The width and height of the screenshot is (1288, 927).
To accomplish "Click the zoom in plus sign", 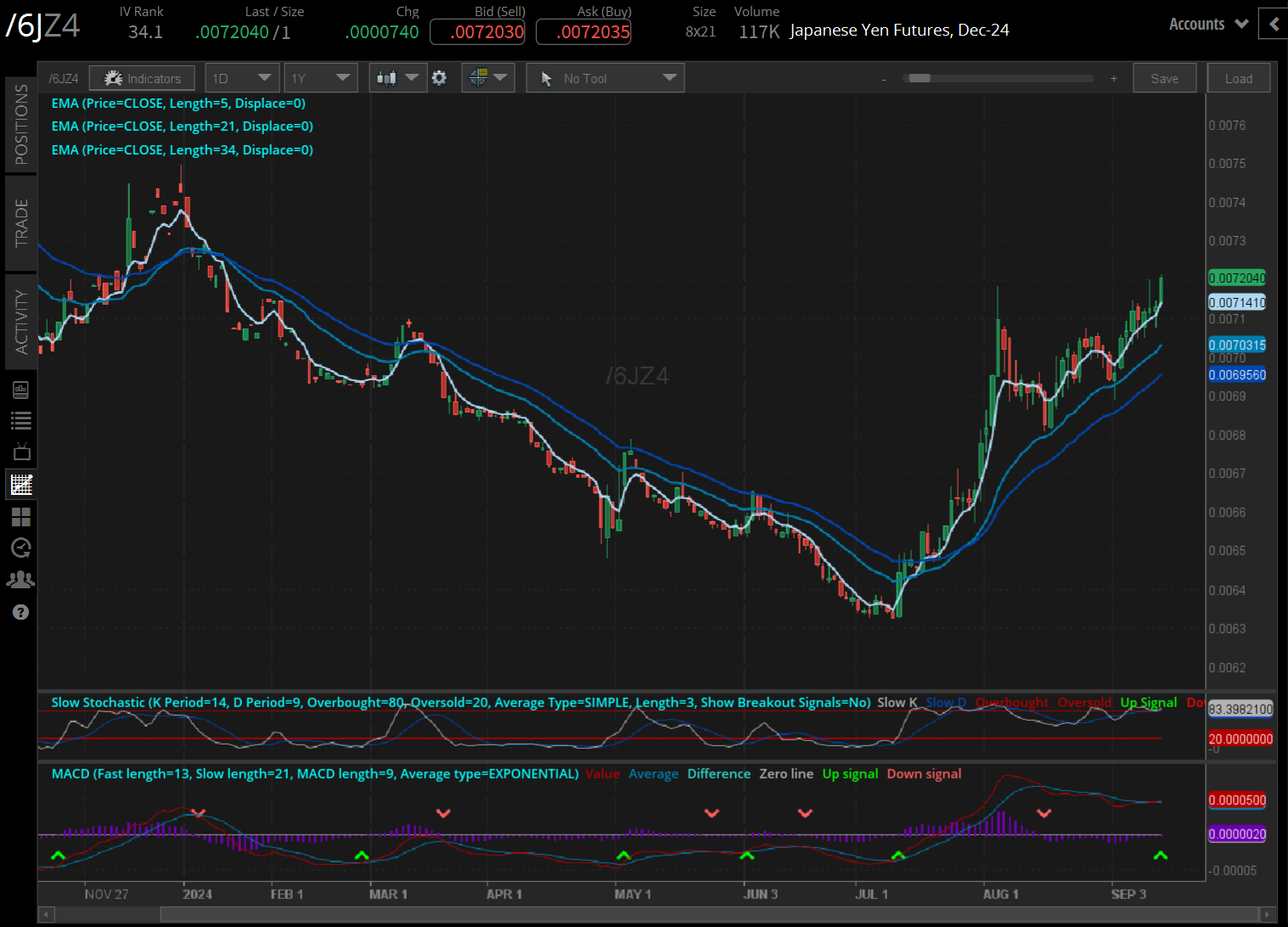I will coord(1114,79).
